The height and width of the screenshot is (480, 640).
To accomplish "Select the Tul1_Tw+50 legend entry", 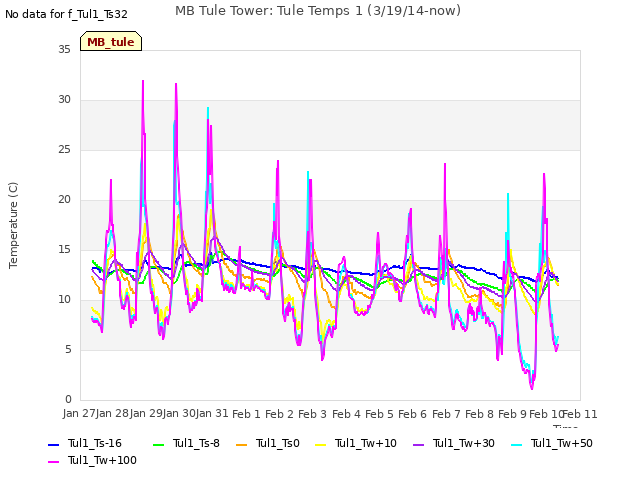I will click(x=552, y=443).
